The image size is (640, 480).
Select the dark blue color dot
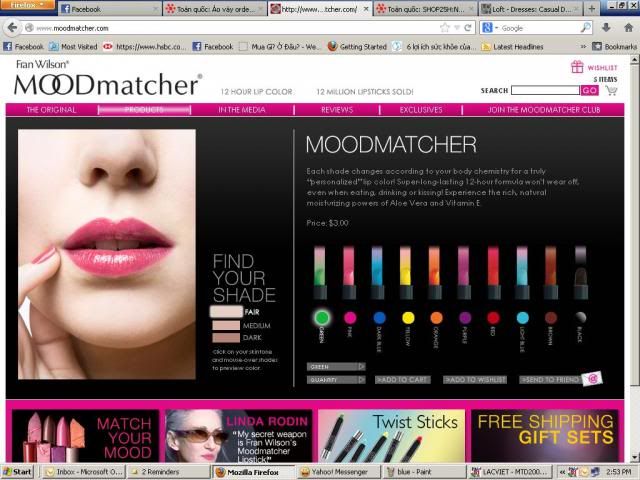(379, 317)
